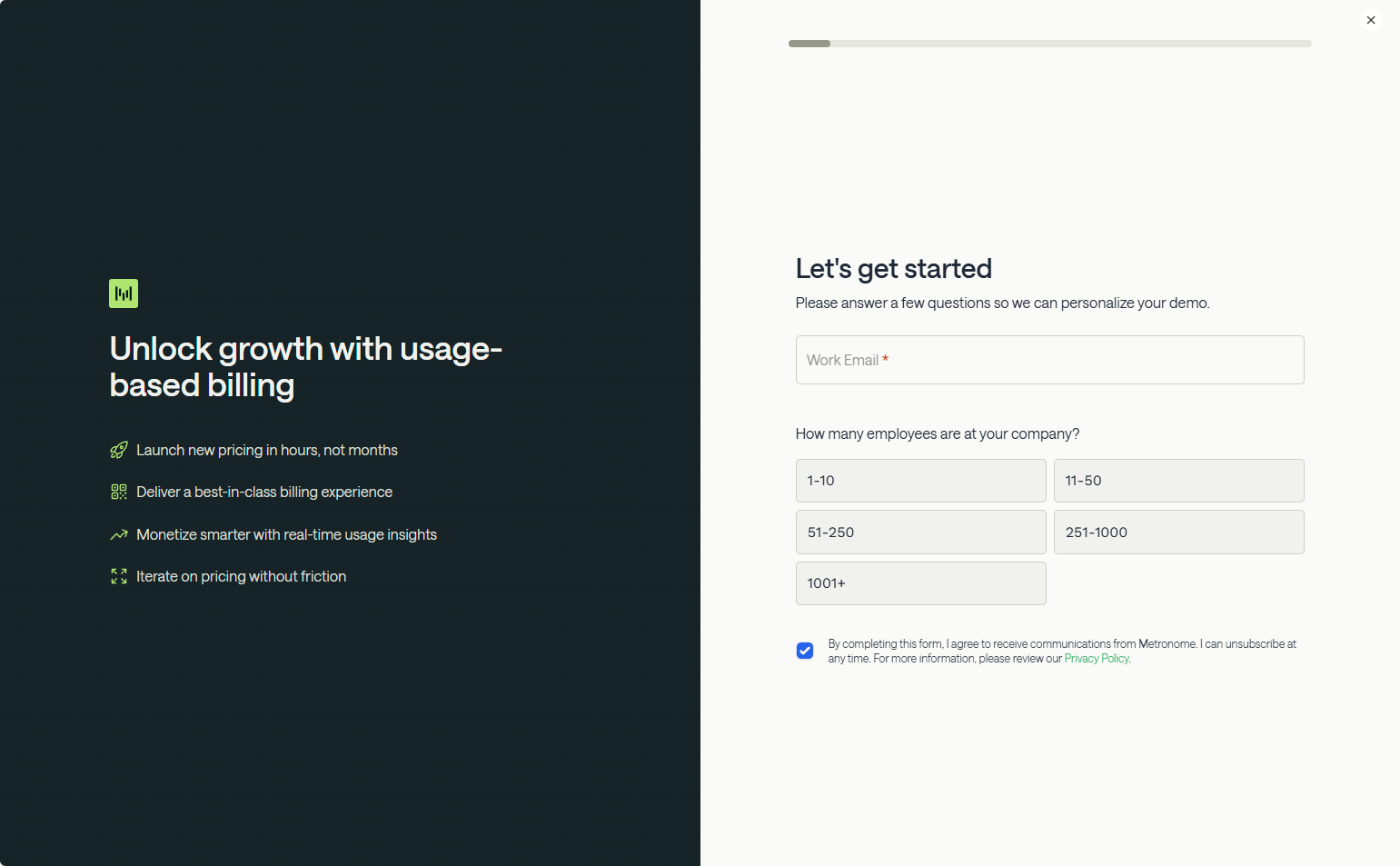Close the demo form with X
The image size is (1400, 866).
tap(1371, 20)
